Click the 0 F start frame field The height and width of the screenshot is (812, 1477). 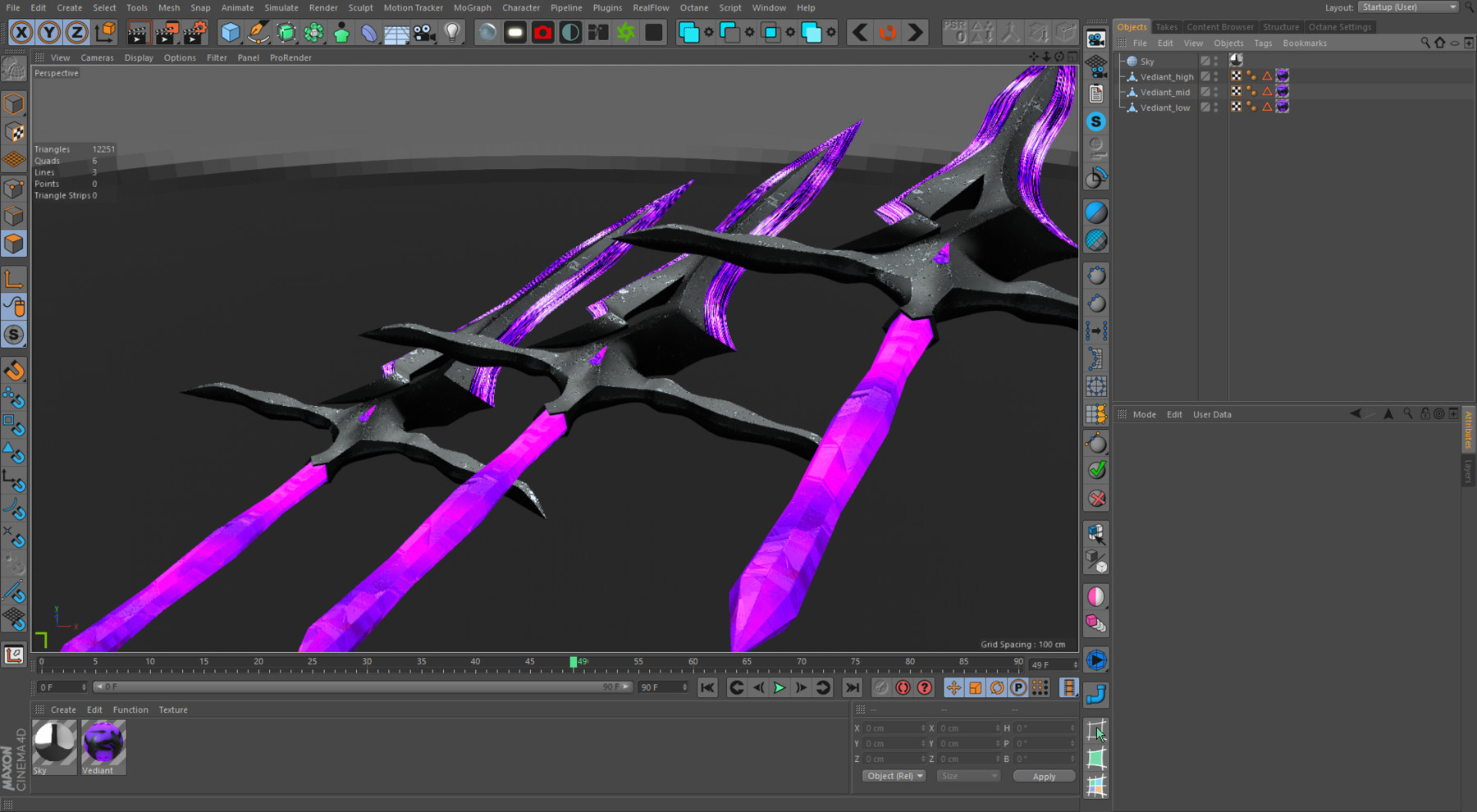pos(62,687)
